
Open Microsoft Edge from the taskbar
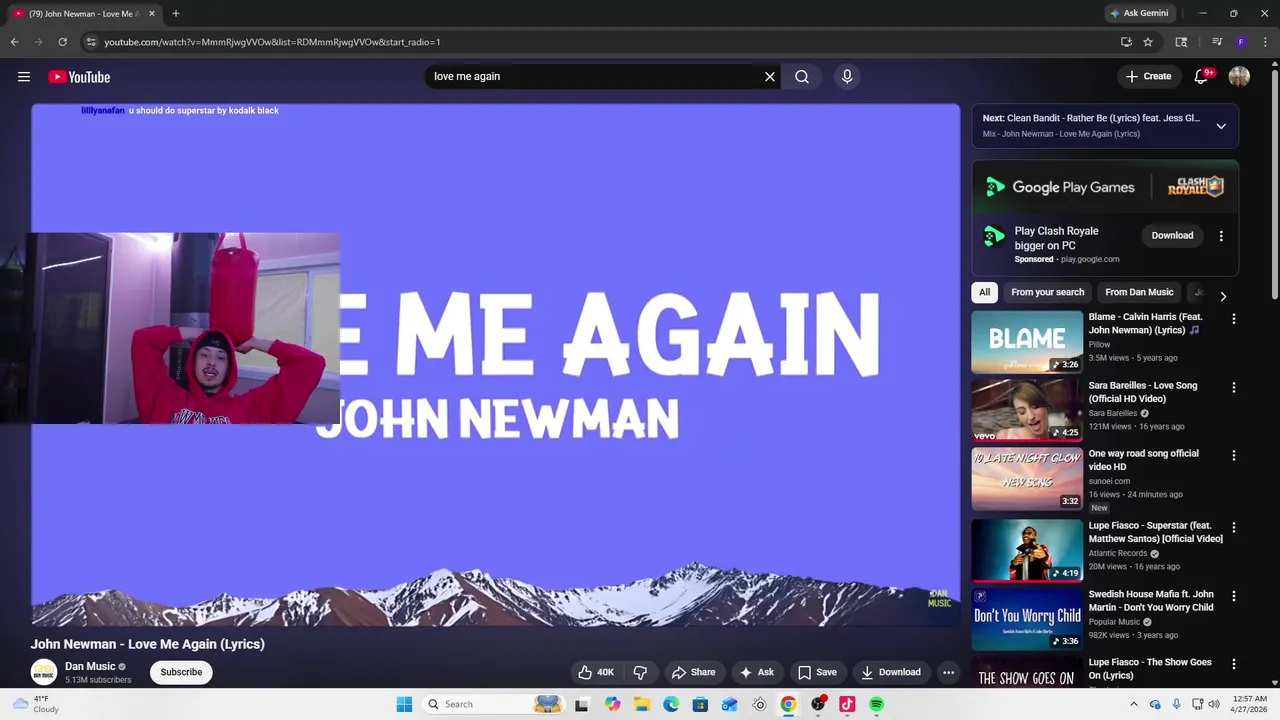click(671, 704)
